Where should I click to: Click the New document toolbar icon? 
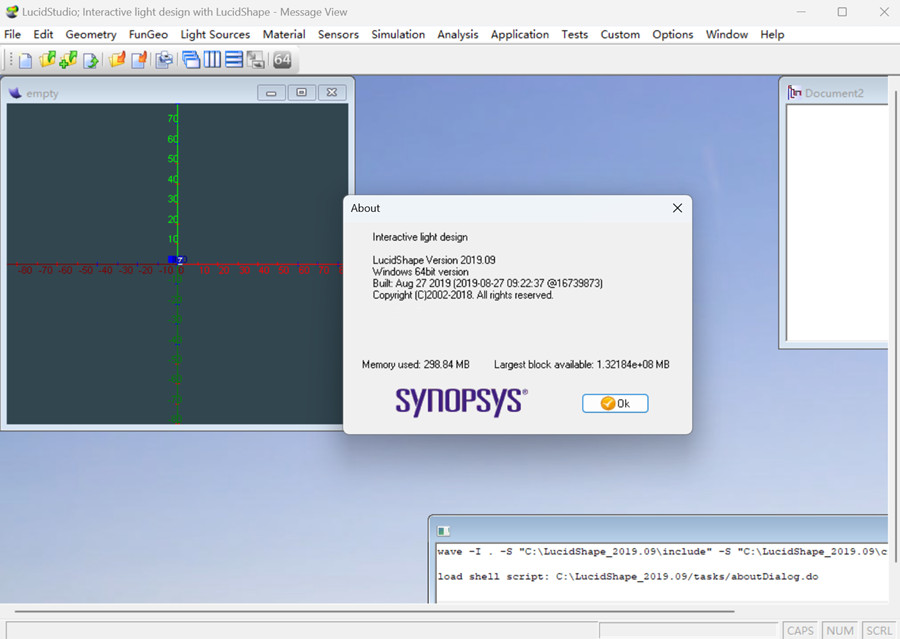coord(25,60)
